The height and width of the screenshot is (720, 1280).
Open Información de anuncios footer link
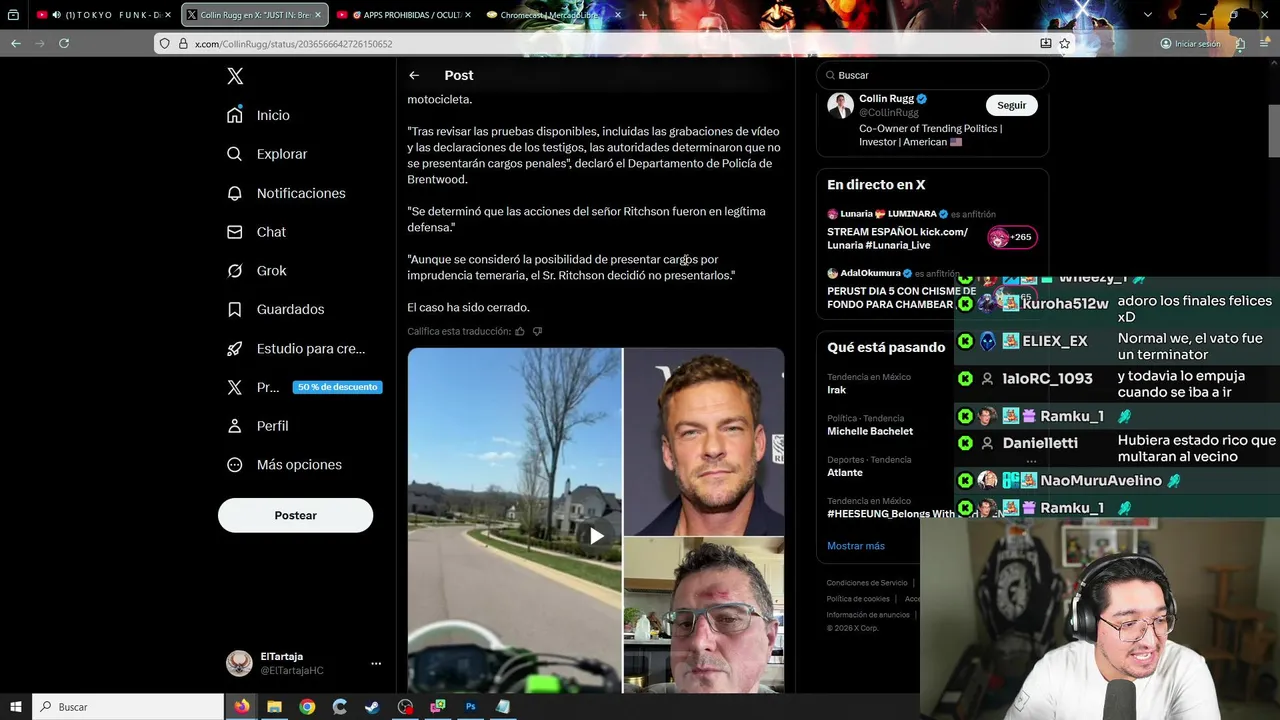pyautogui.click(x=868, y=615)
